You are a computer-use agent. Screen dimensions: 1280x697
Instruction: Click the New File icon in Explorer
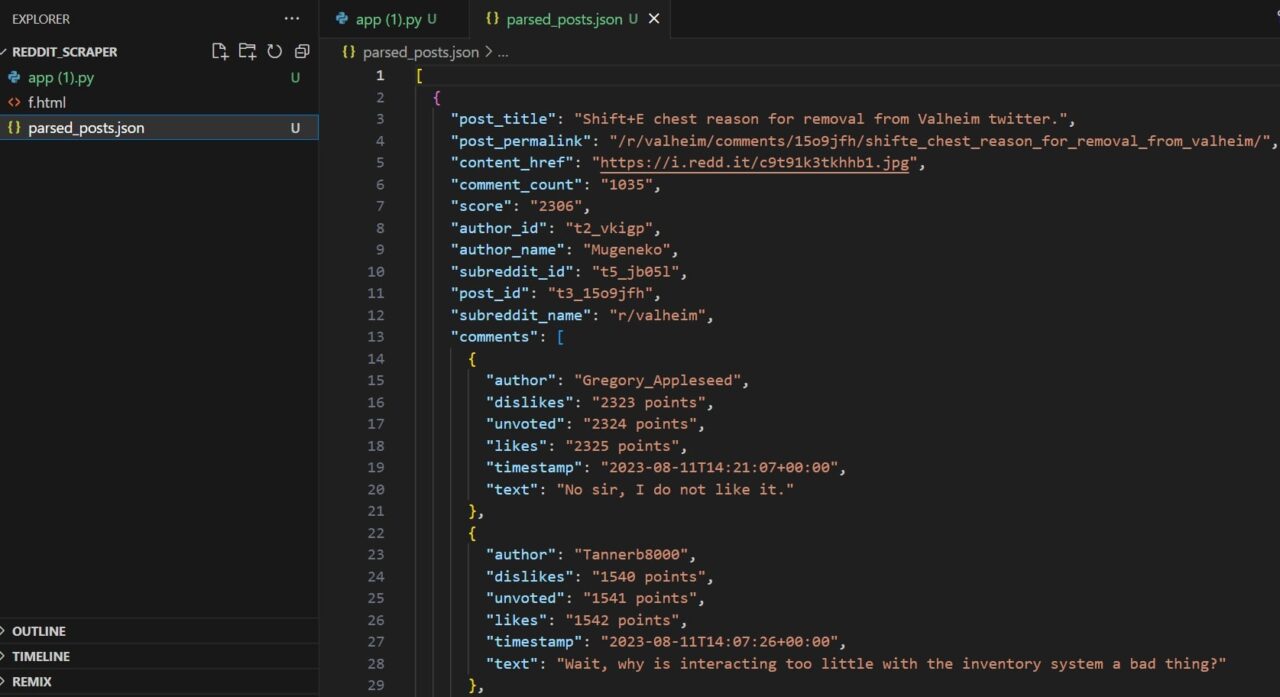click(x=220, y=51)
